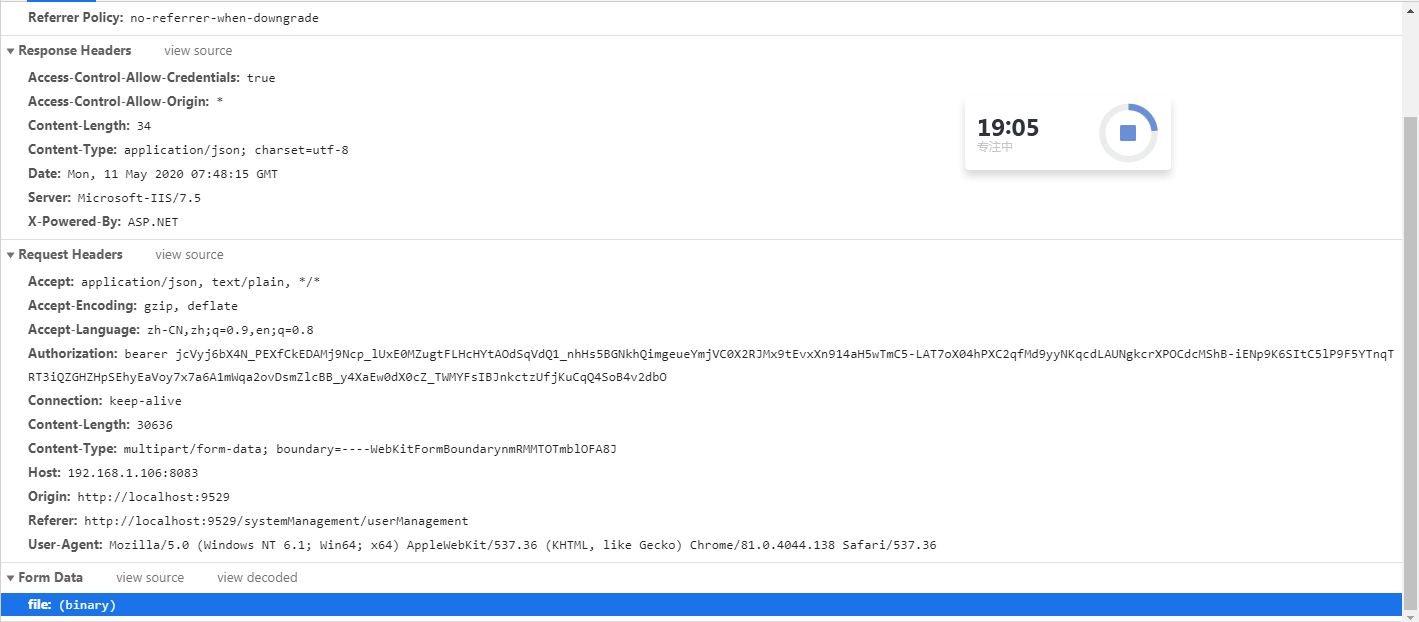Click the 19:05 countdown time display

click(1008, 128)
